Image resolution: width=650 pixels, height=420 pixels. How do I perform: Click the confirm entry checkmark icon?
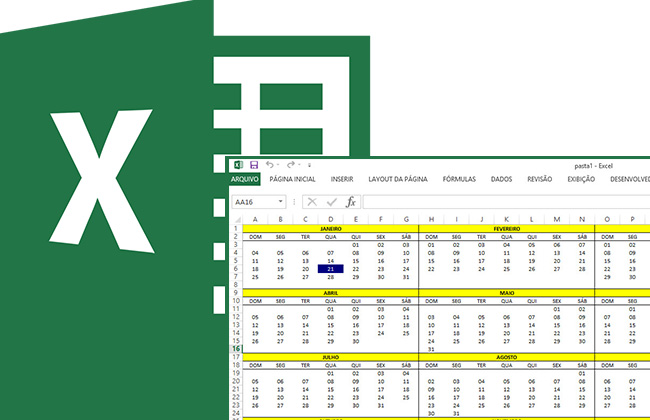[x=332, y=202]
